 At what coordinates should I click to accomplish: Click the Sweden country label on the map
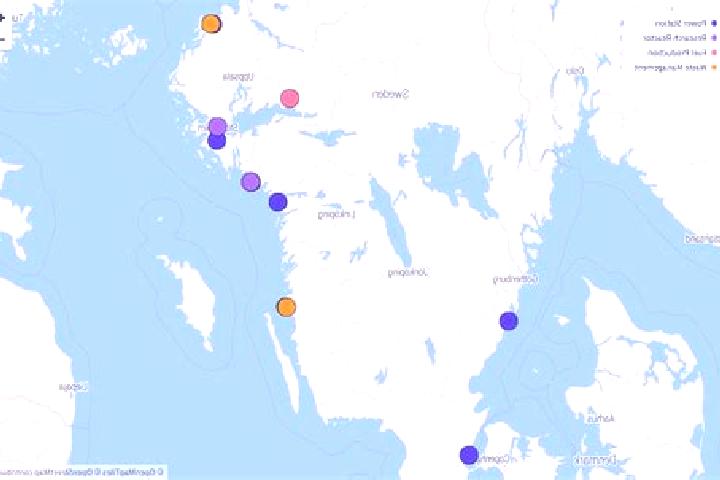(390, 95)
